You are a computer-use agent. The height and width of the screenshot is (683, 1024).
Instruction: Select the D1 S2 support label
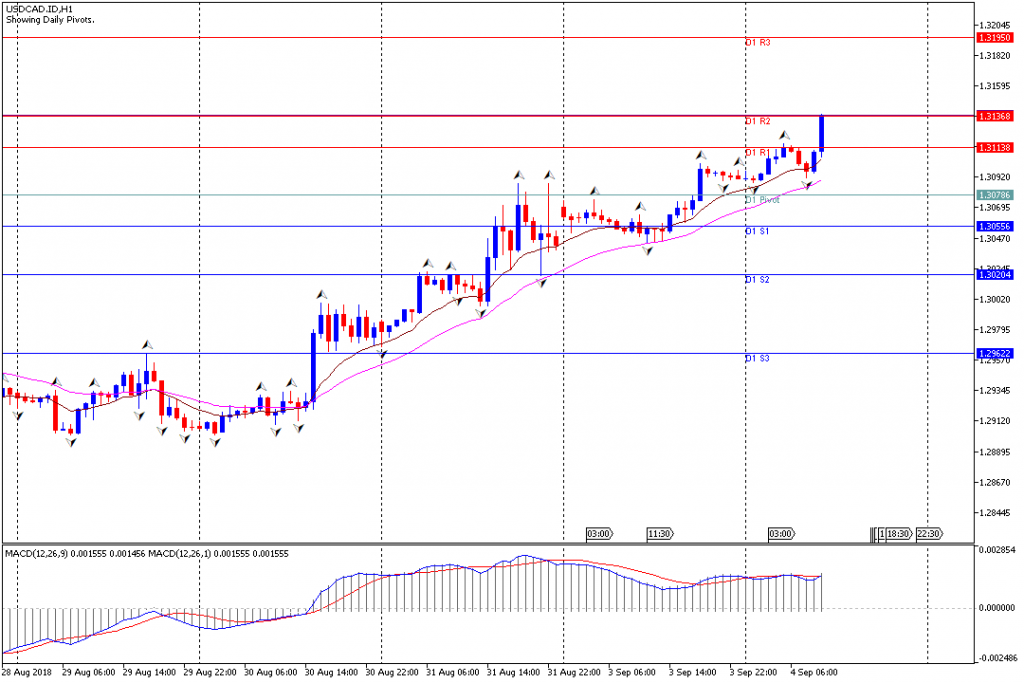point(757,280)
